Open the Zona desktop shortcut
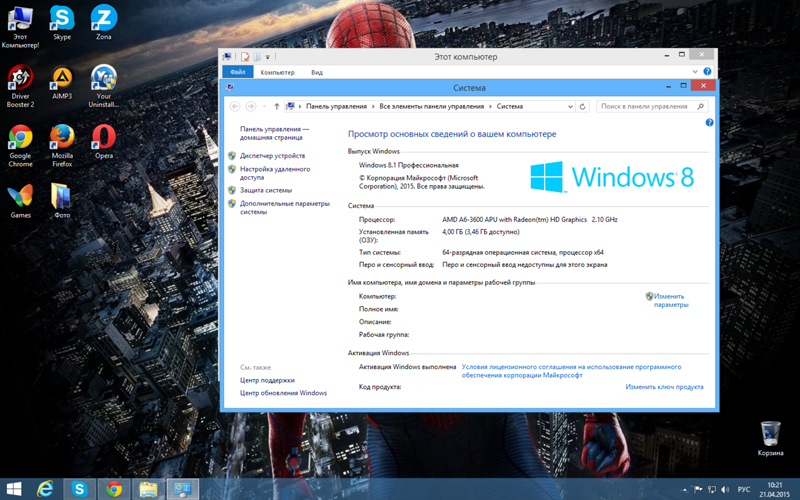The height and width of the screenshot is (500, 800). [104, 23]
